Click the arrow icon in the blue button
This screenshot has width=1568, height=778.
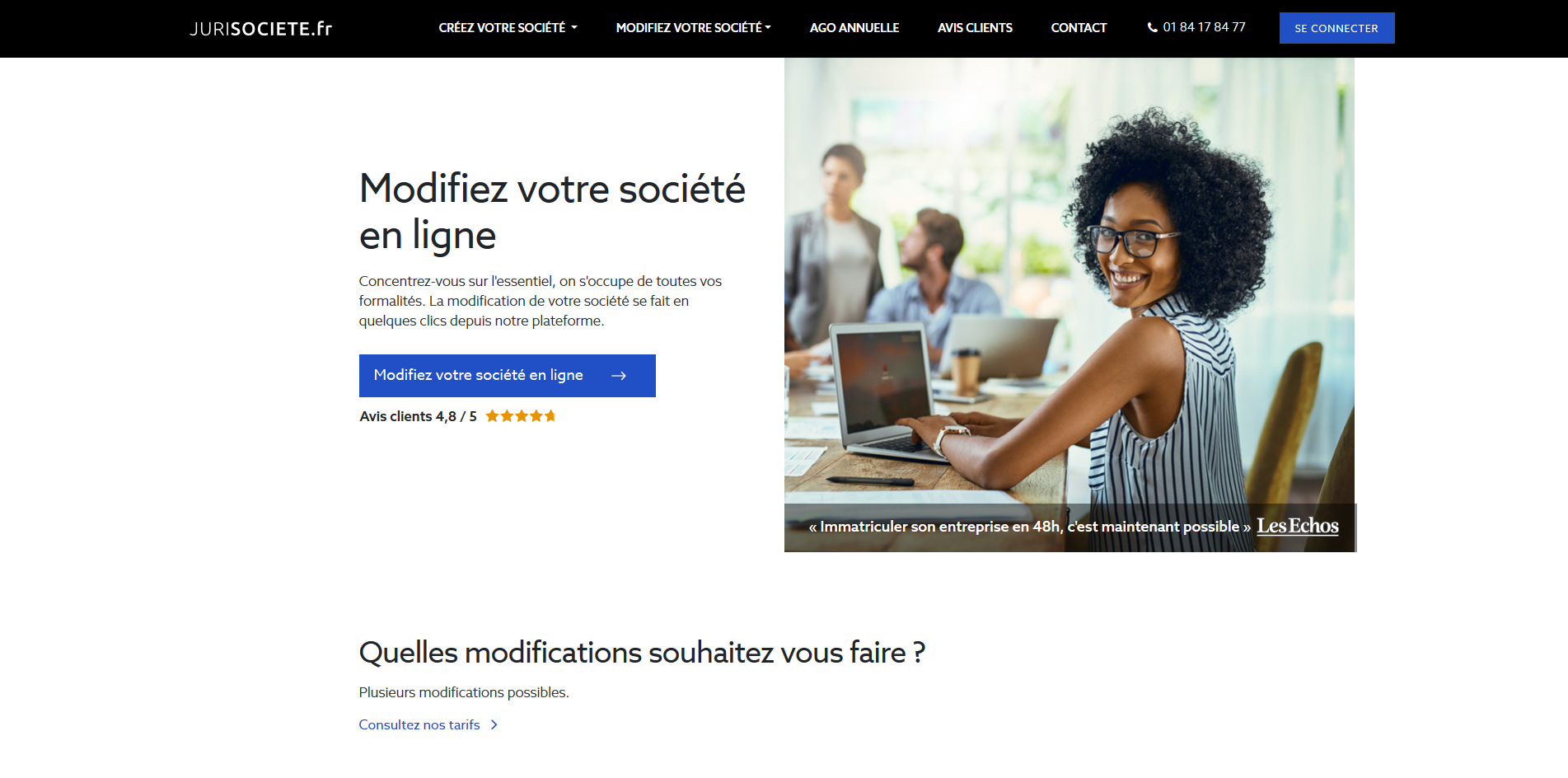(x=619, y=376)
